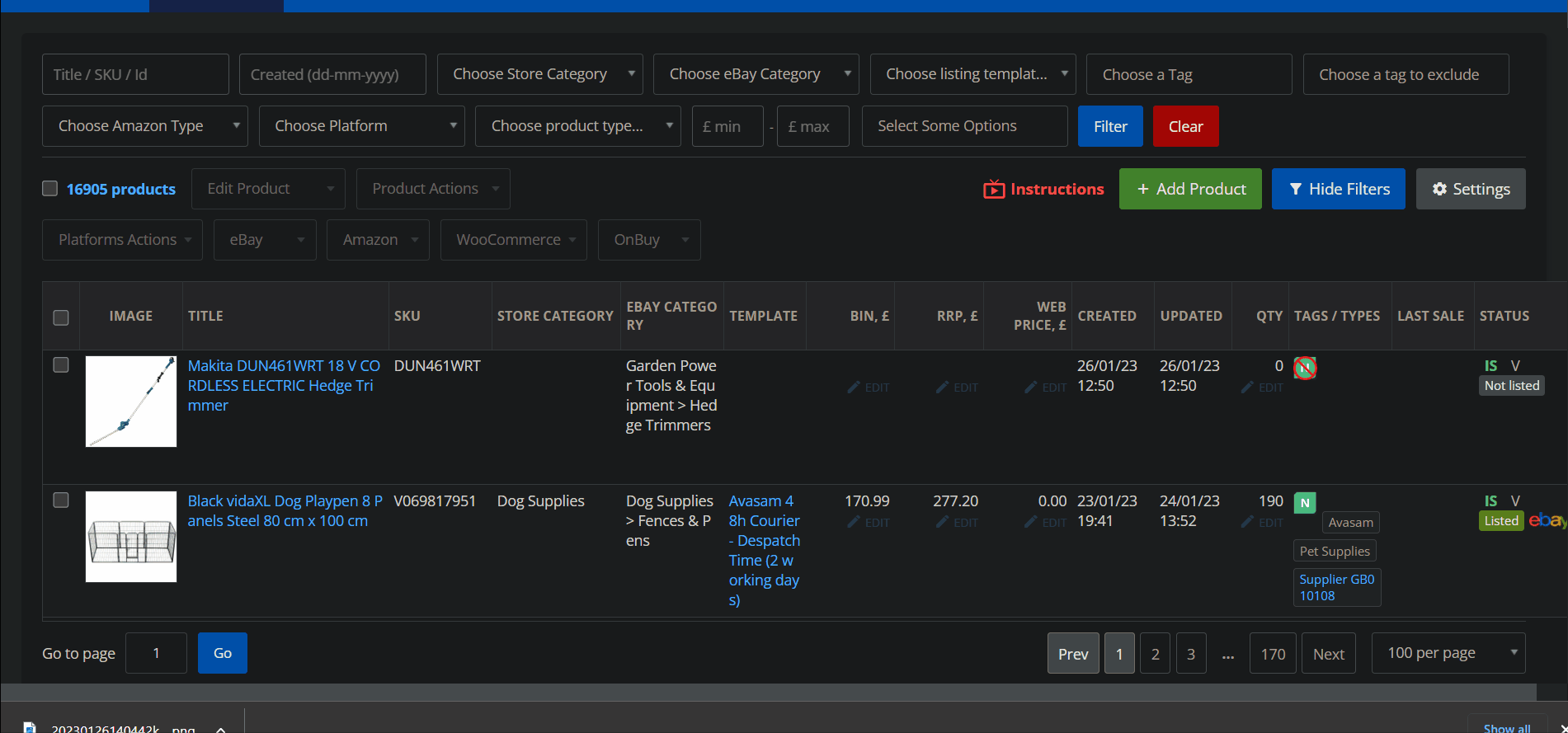The width and height of the screenshot is (1568, 733).
Task: Click the red crossed N tag icon for Makita
Action: [1305, 368]
